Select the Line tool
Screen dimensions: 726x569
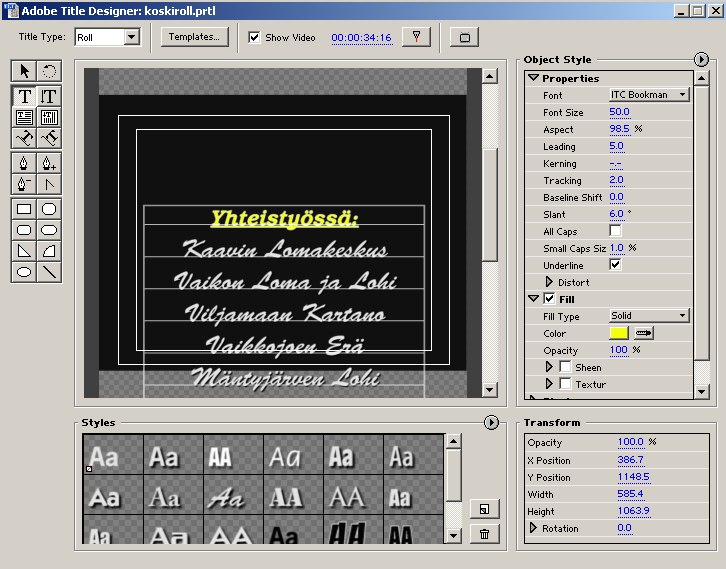[49, 272]
